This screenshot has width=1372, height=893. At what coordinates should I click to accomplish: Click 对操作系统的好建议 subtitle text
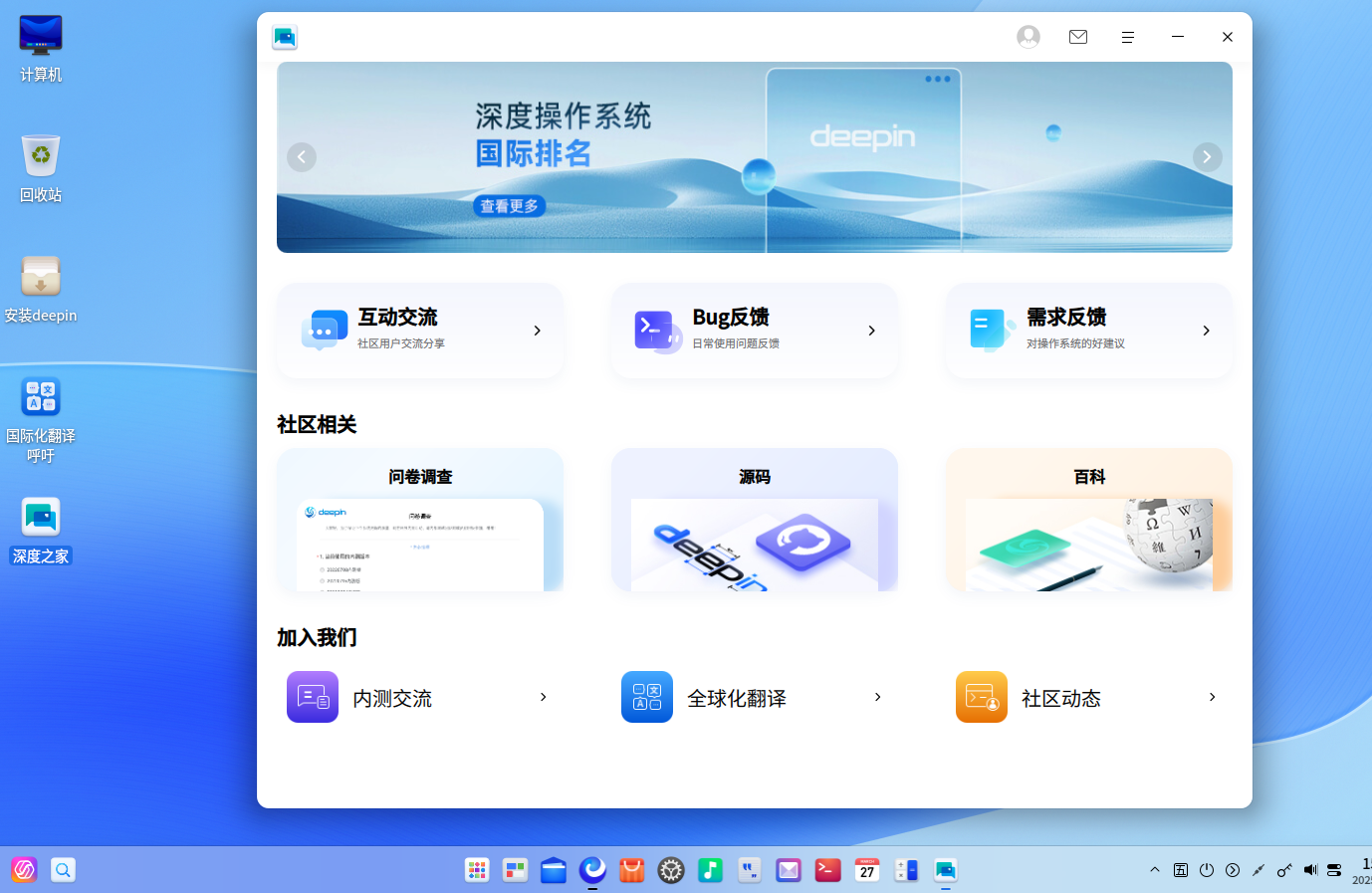point(1075,343)
